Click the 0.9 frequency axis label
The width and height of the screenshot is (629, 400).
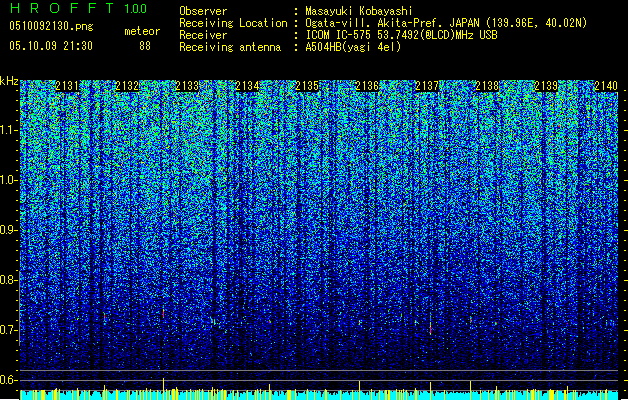(x=9, y=230)
